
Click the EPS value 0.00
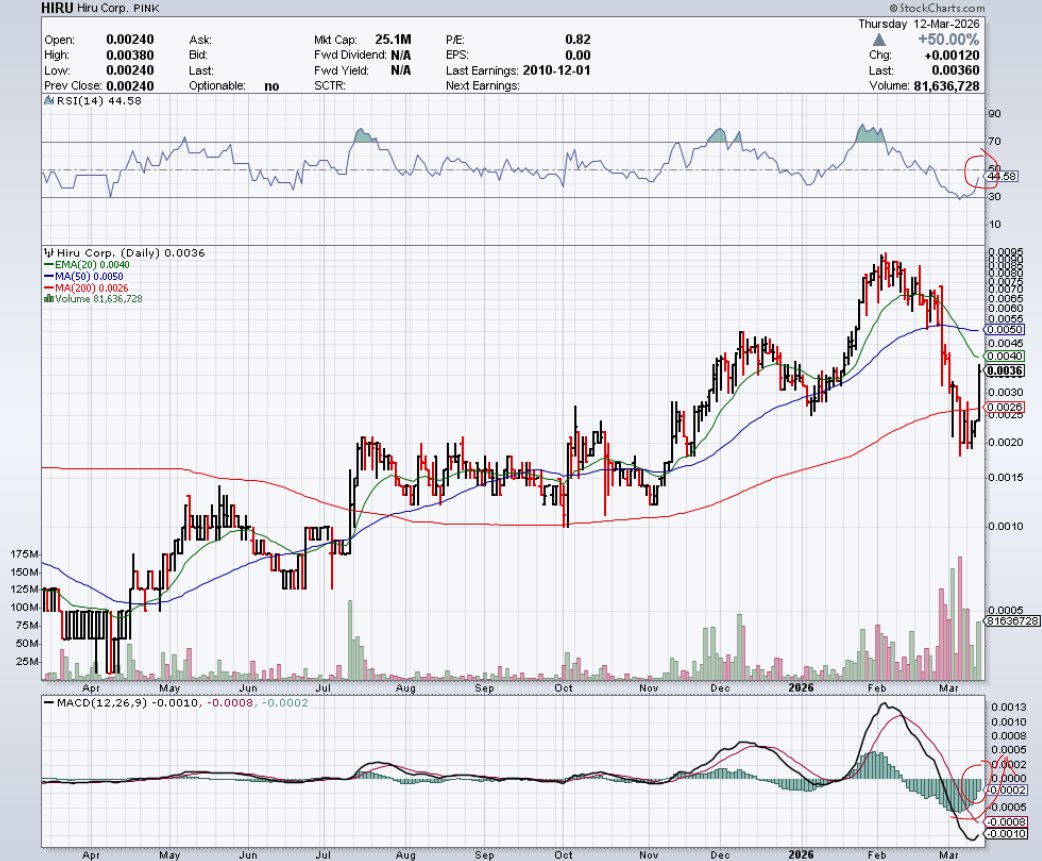[x=578, y=55]
